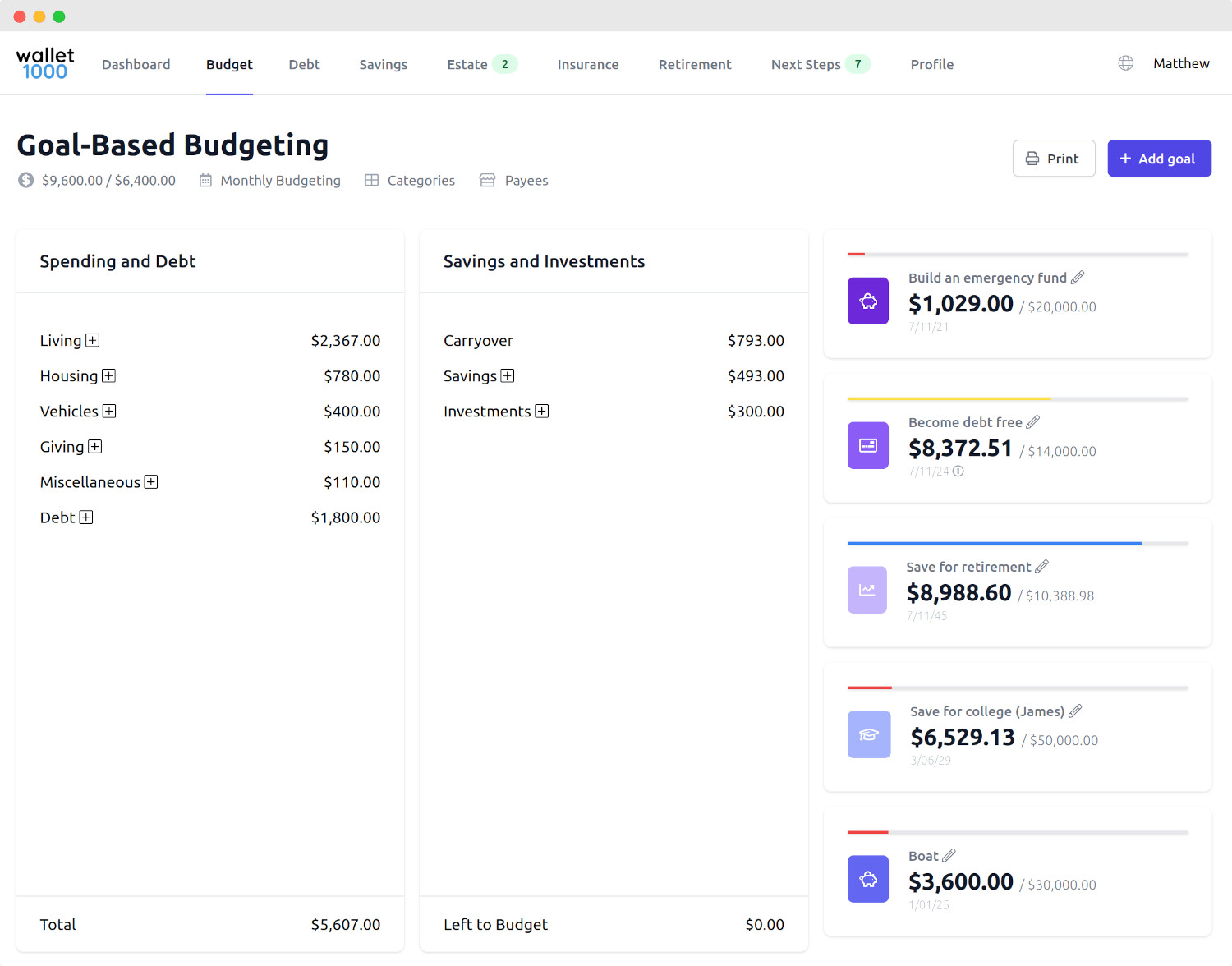
Task: Click the college graduation cap icon
Action: tap(869, 734)
